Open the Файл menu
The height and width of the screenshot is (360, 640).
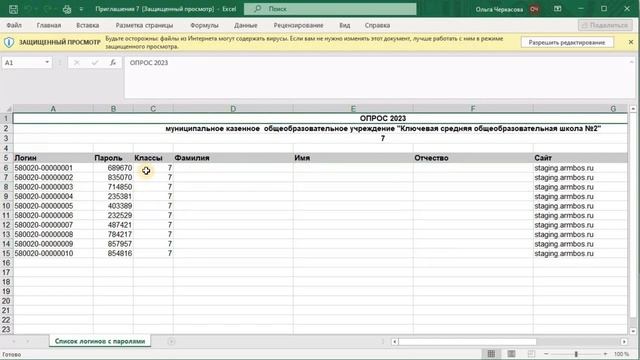(14, 25)
